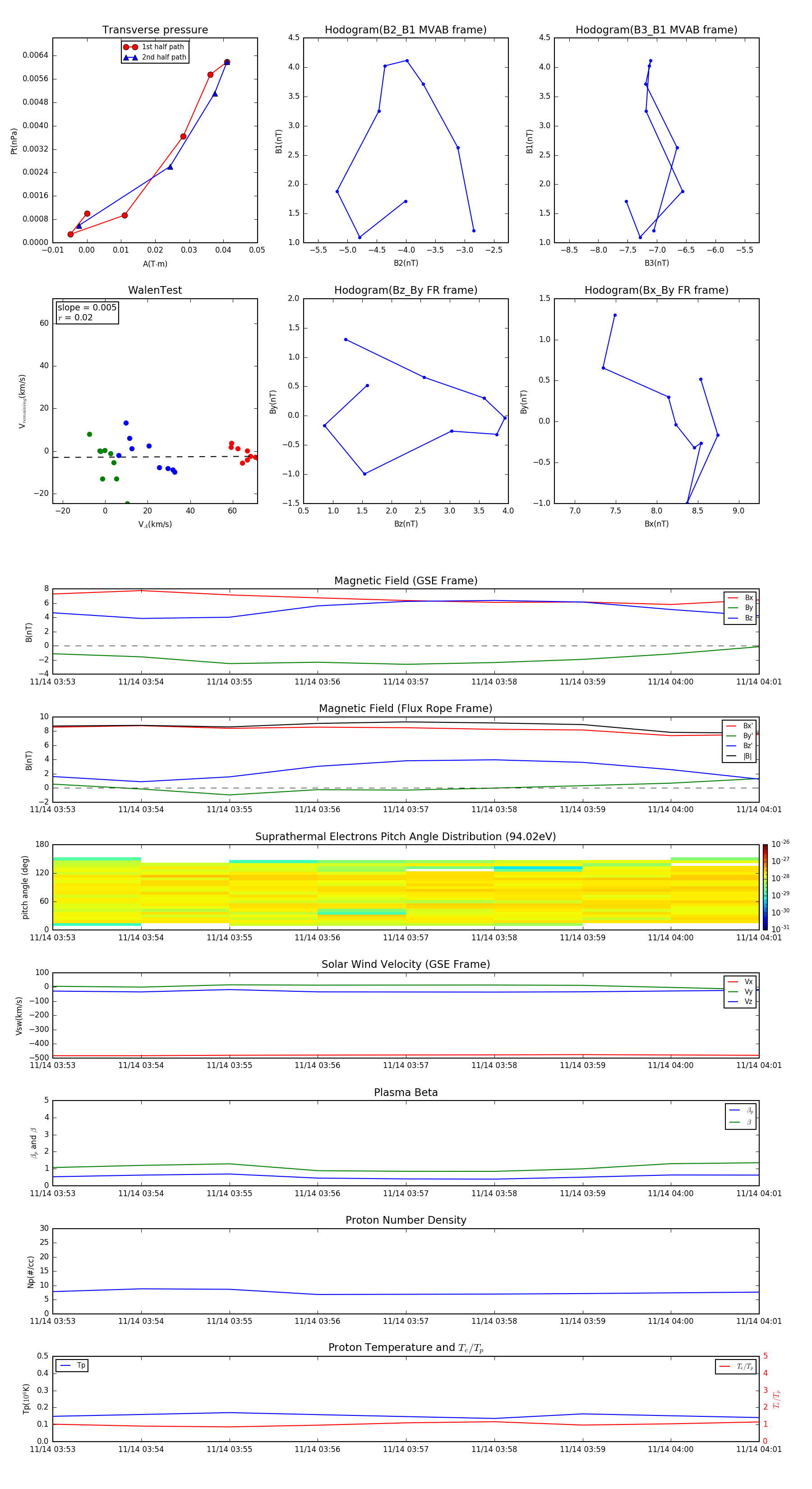Click 'pitch angle (deg)' axis label
Image resolution: width=812 pixels, height=1489 pixels.
pos(25,887)
